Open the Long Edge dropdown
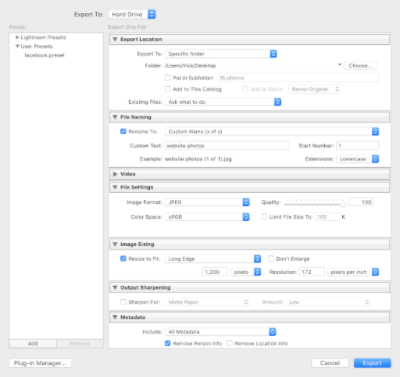This screenshot has width=400, height=377. pyautogui.click(x=213, y=259)
